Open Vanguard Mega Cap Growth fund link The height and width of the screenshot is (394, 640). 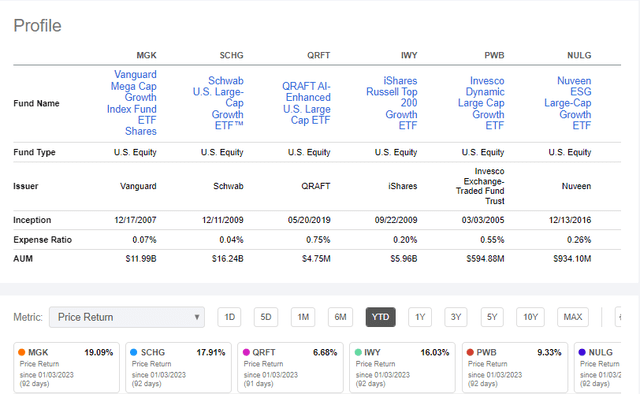pyautogui.click(x=132, y=103)
